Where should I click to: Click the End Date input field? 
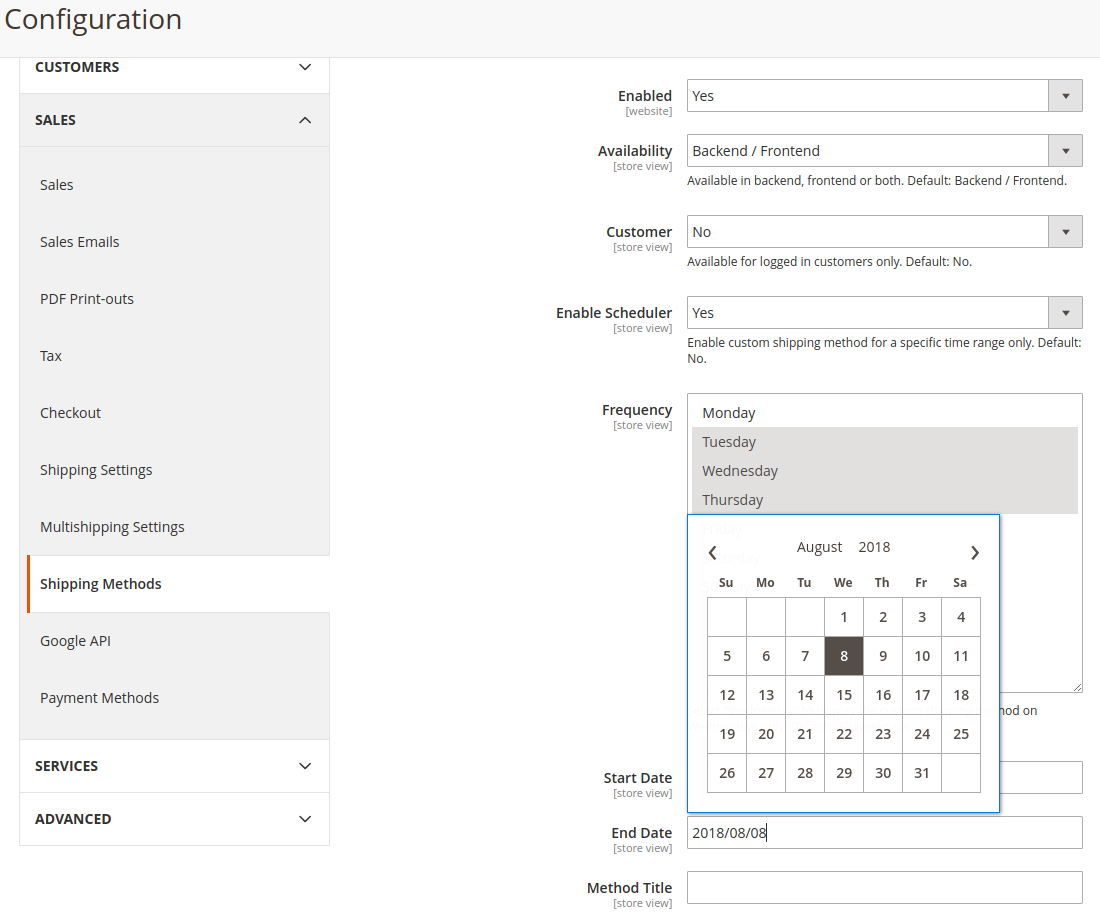click(x=884, y=833)
